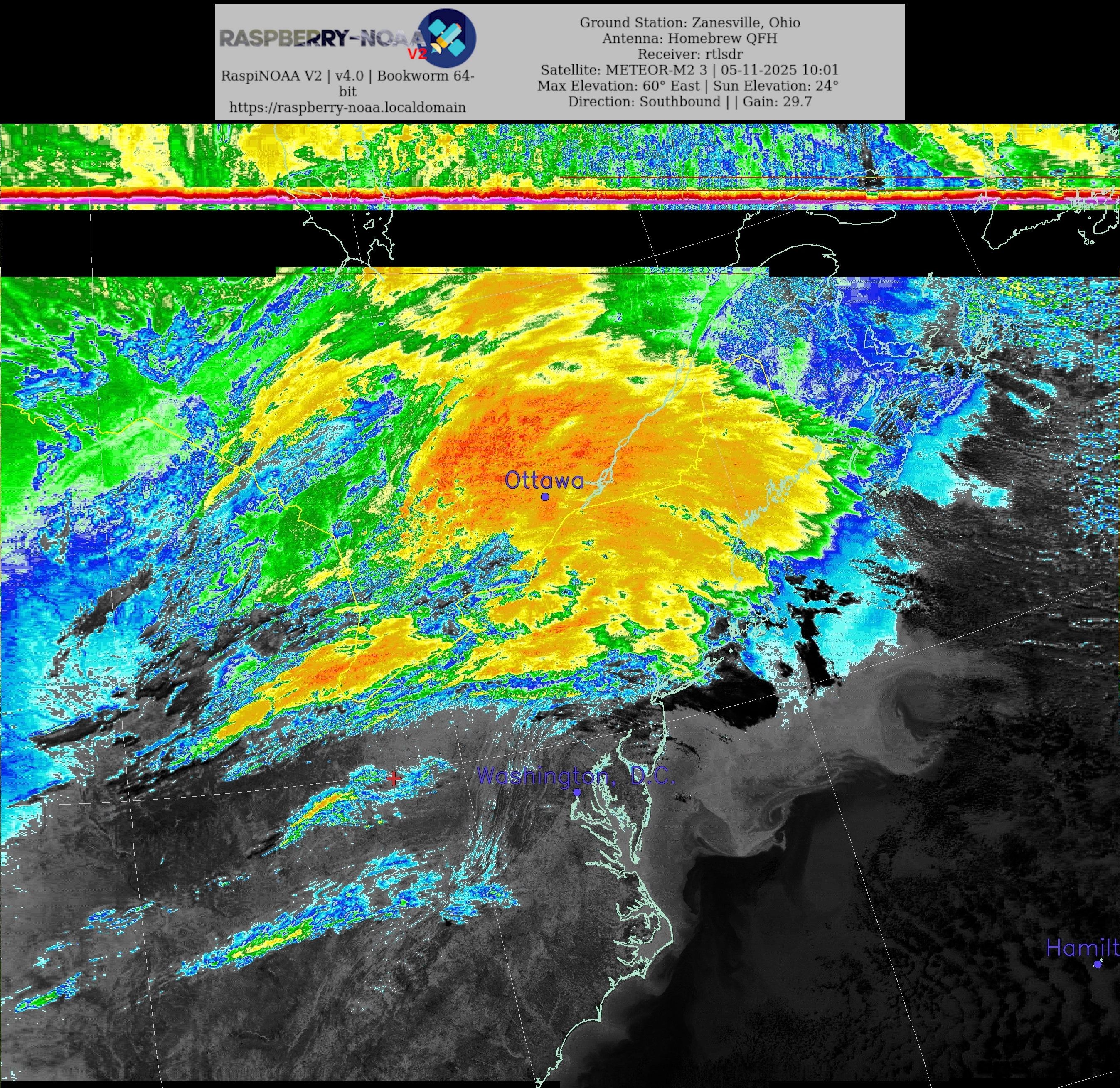Click the Antenna Homebrew QFH text
The image size is (1120, 1088).
coord(689,38)
